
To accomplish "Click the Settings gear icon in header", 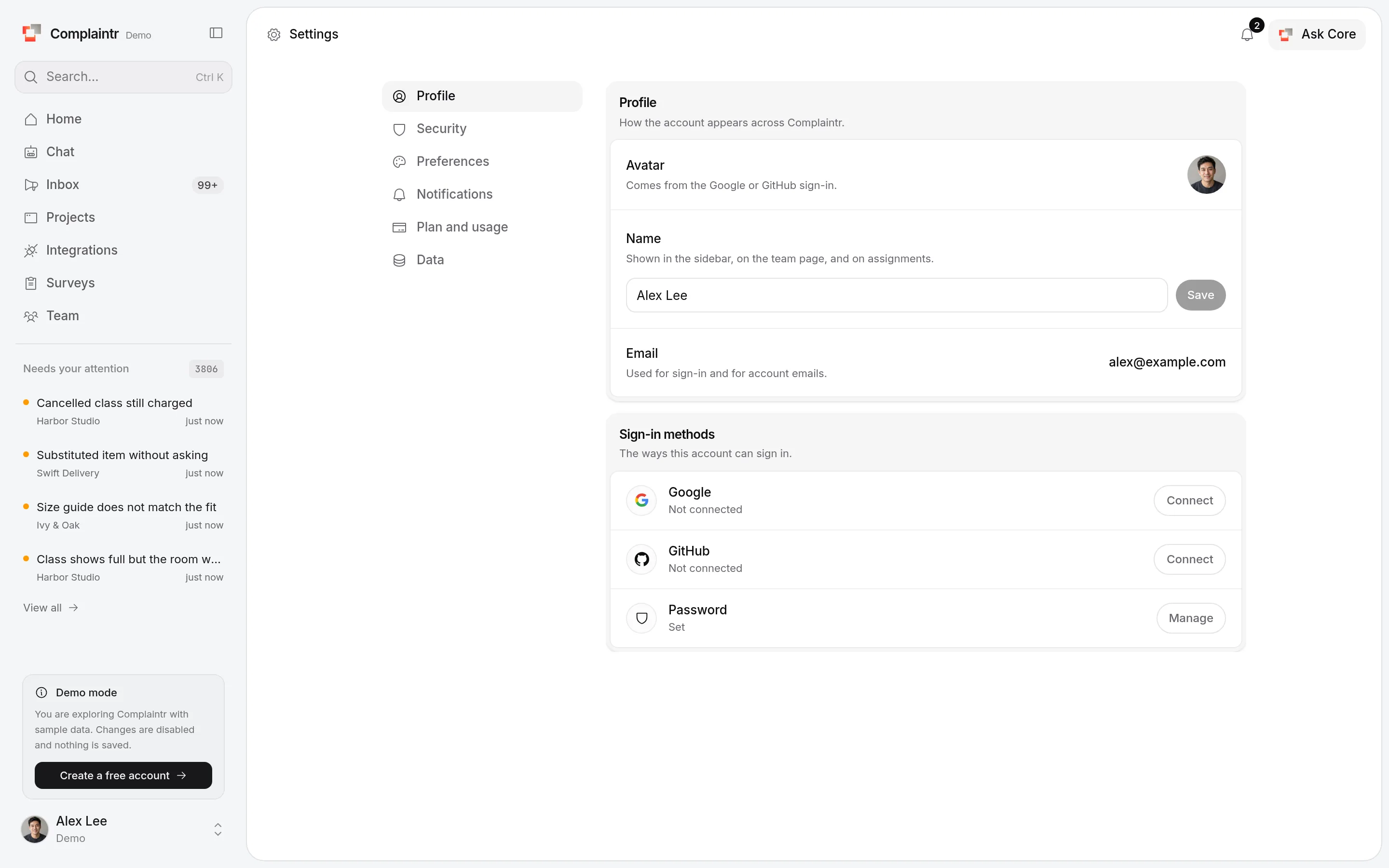I will coord(274,34).
